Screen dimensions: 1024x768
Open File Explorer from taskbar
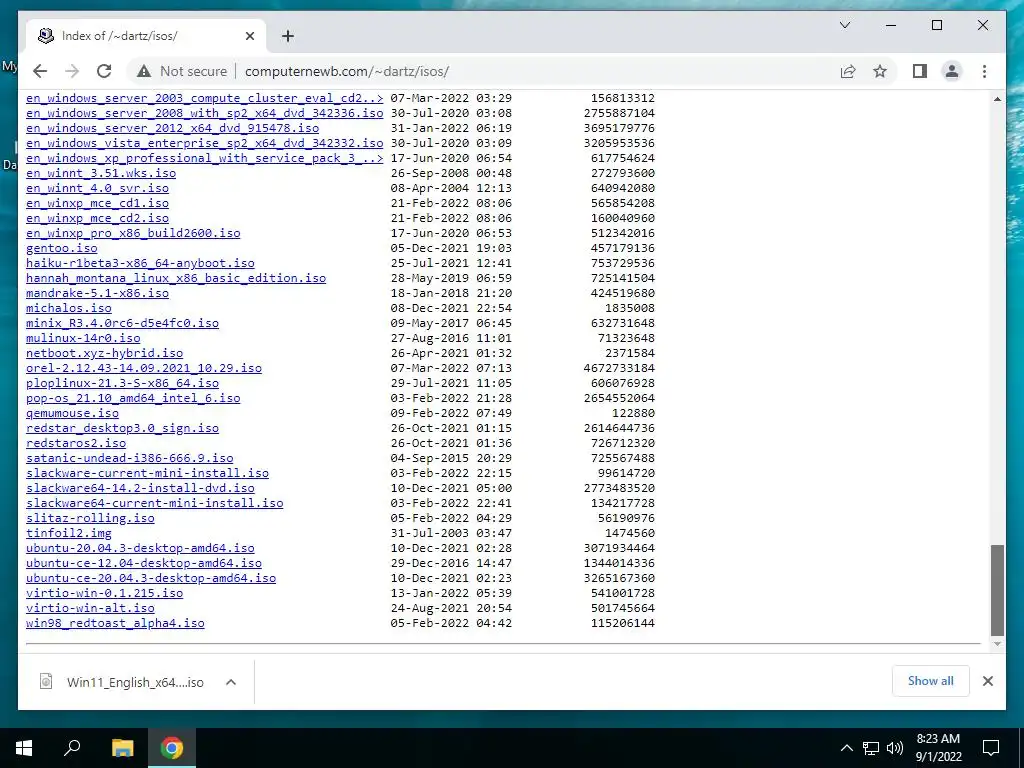coord(122,748)
